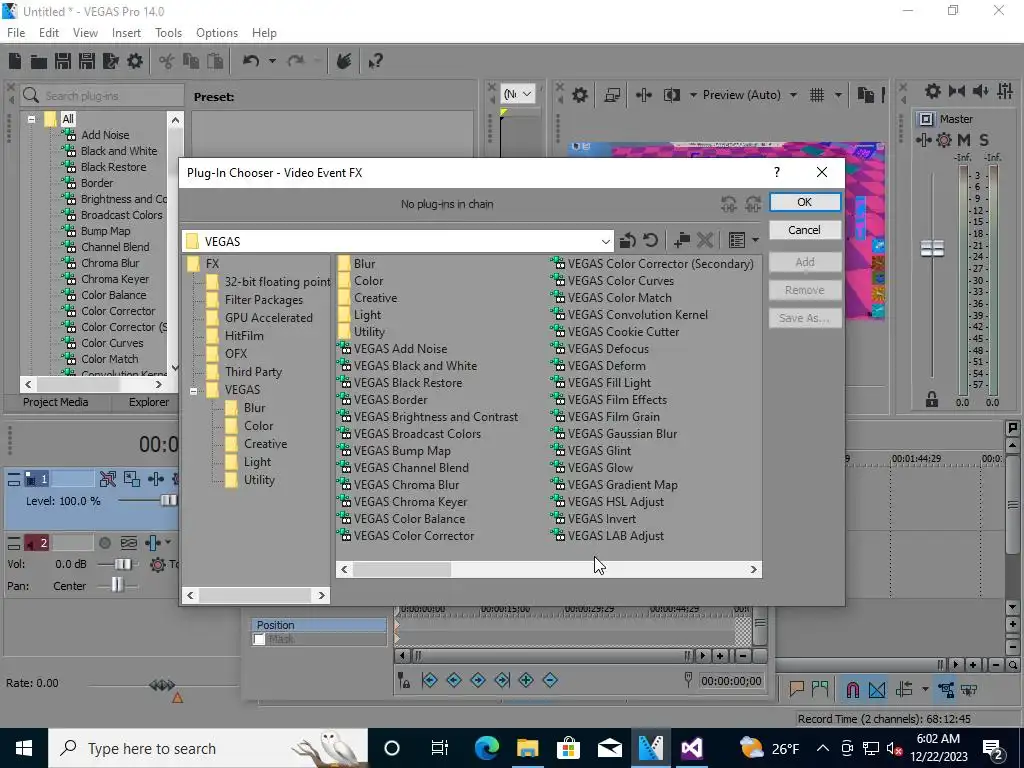The height and width of the screenshot is (768, 1024).
Task: Click the What's This help icon
Action: (375, 61)
